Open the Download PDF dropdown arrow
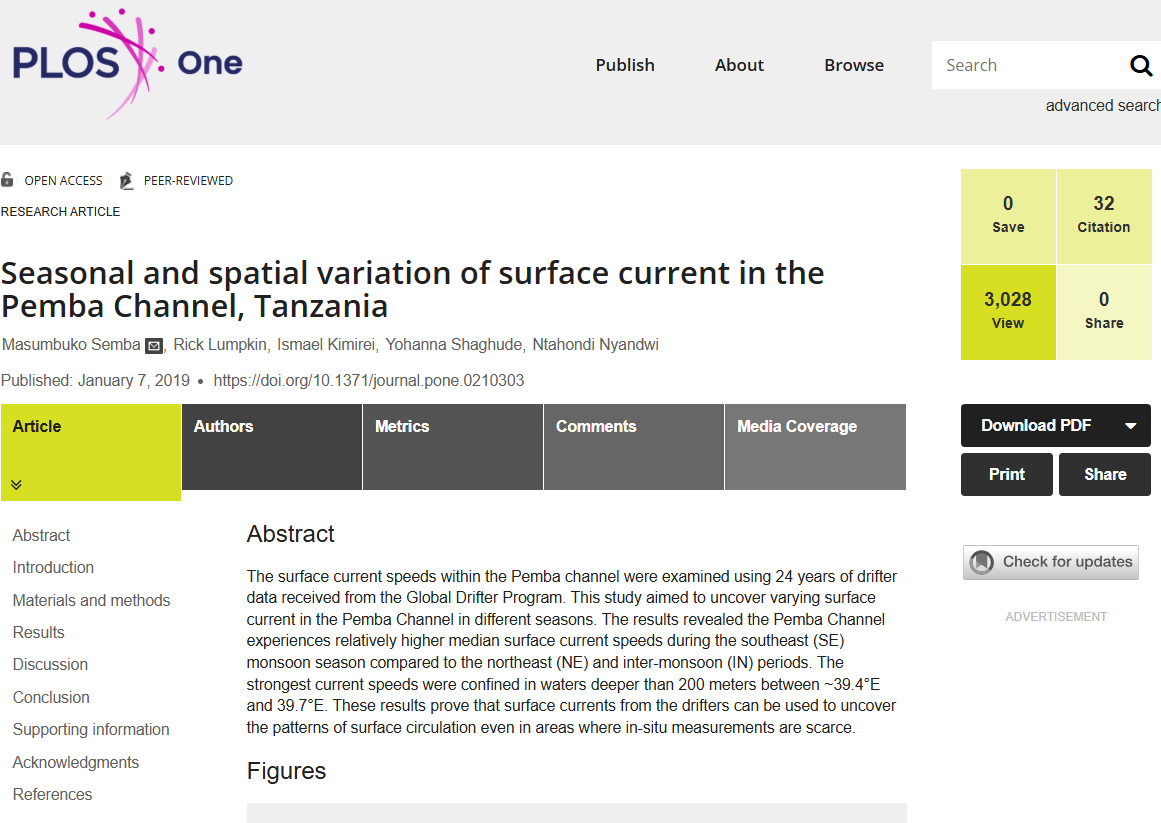Viewport: 1161px width, 823px height. click(x=1130, y=426)
